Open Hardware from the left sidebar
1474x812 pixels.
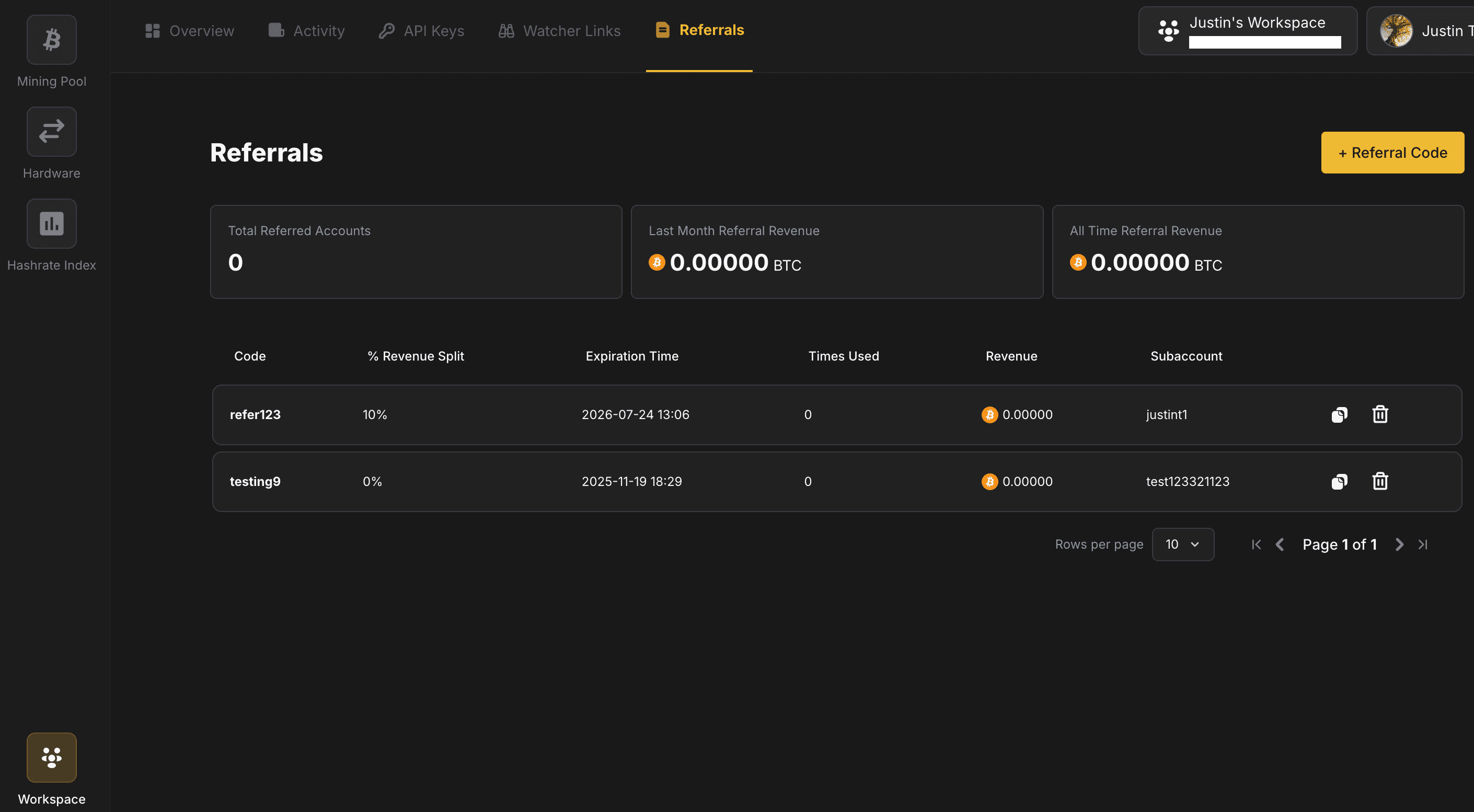(x=52, y=132)
